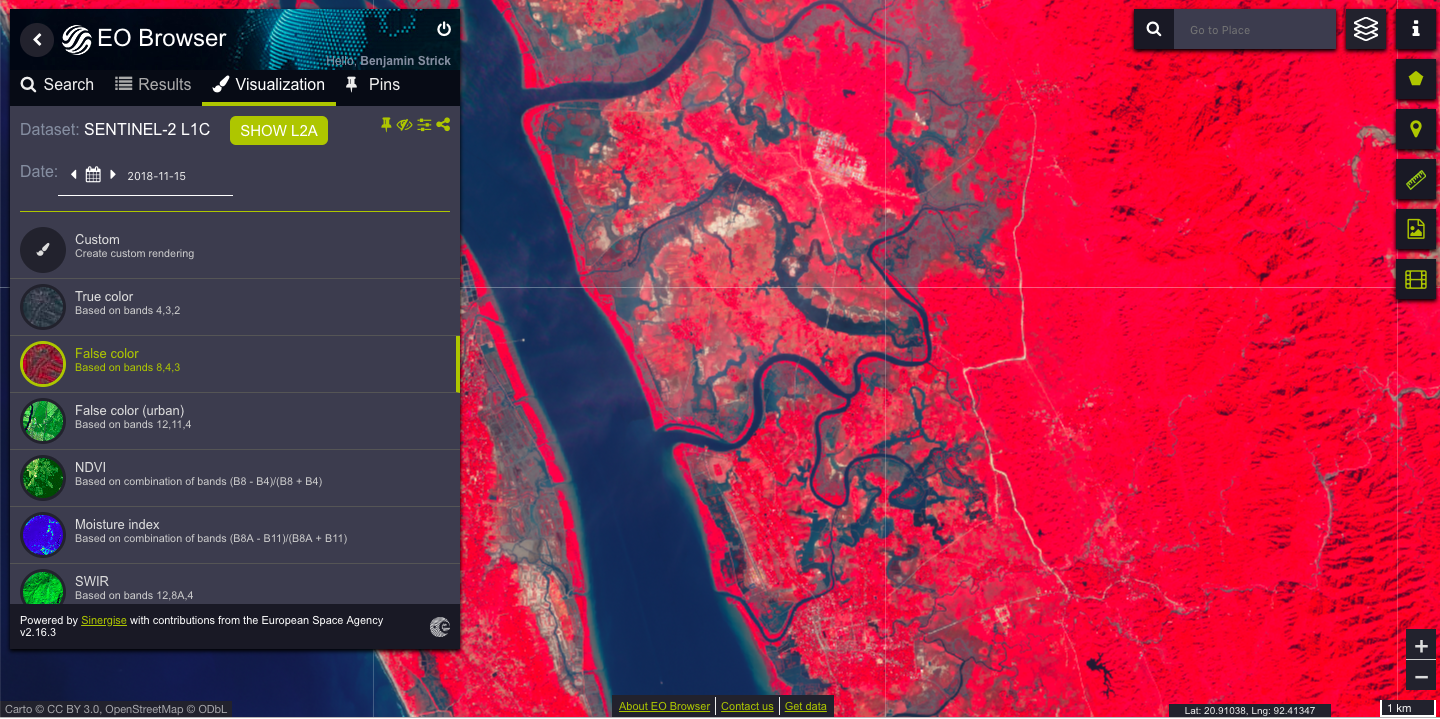Click the NDVI green thumbnail

click(43, 478)
